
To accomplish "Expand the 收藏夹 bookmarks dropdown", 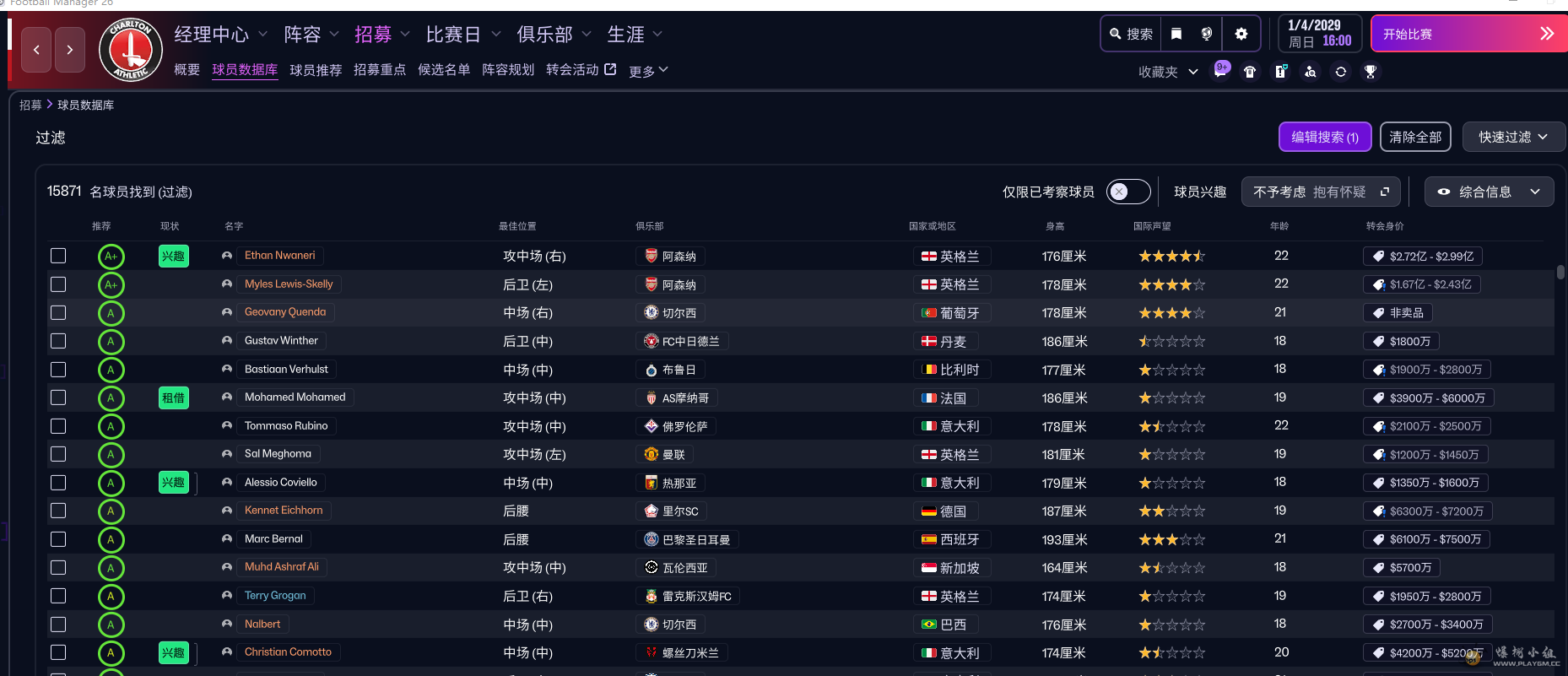I will pos(1168,72).
